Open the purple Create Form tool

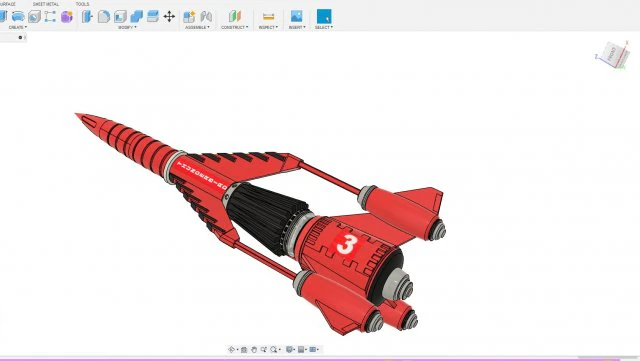pos(67,16)
